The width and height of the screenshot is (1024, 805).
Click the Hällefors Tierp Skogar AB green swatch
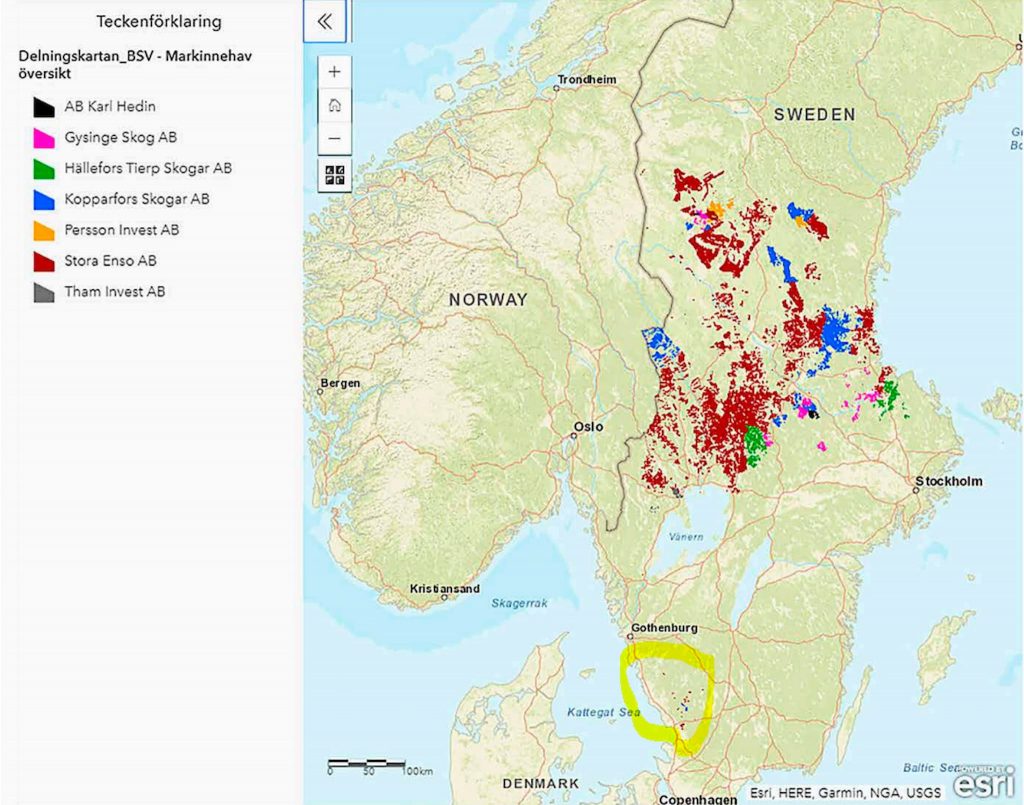click(x=44, y=168)
